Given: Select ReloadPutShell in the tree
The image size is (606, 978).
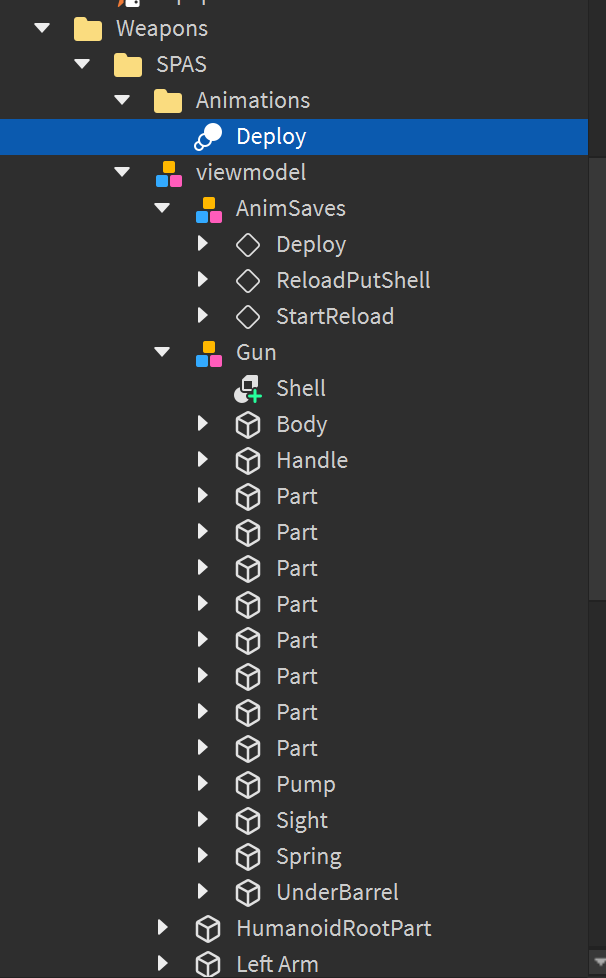Looking at the screenshot, I should click(x=353, y=280).
